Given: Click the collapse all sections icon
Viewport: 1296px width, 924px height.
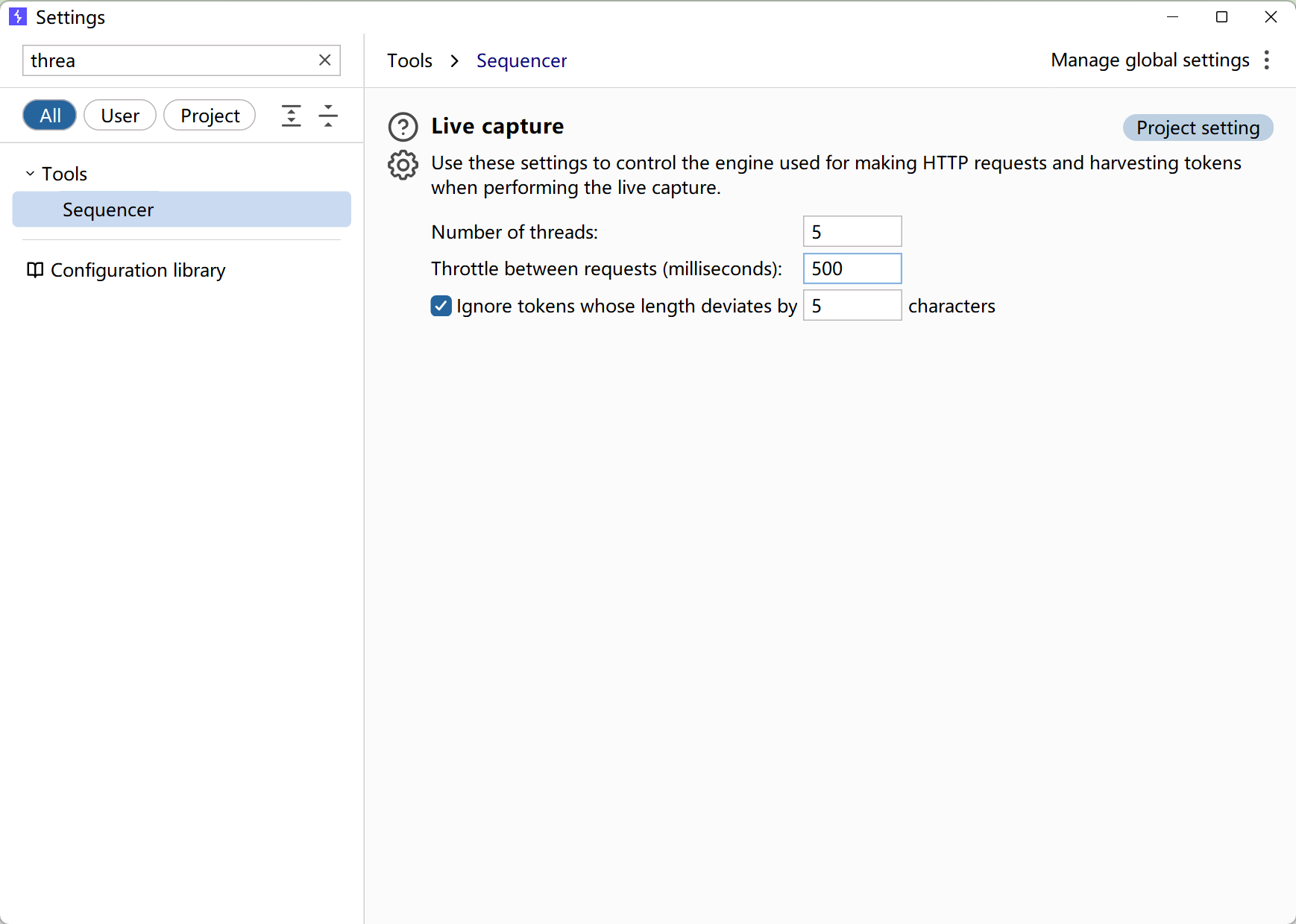Looking at the screenshot, I should coord(328,116).
